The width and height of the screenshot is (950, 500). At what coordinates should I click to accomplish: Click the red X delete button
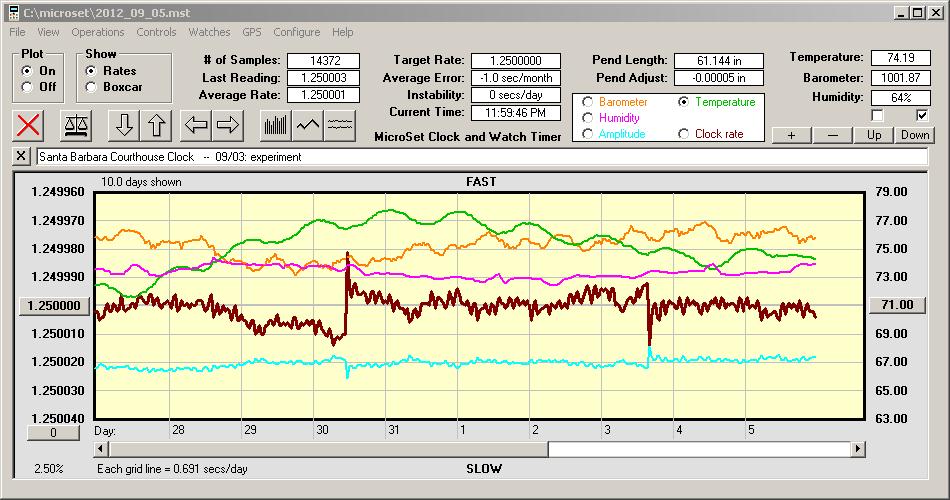tap(28, 125)
